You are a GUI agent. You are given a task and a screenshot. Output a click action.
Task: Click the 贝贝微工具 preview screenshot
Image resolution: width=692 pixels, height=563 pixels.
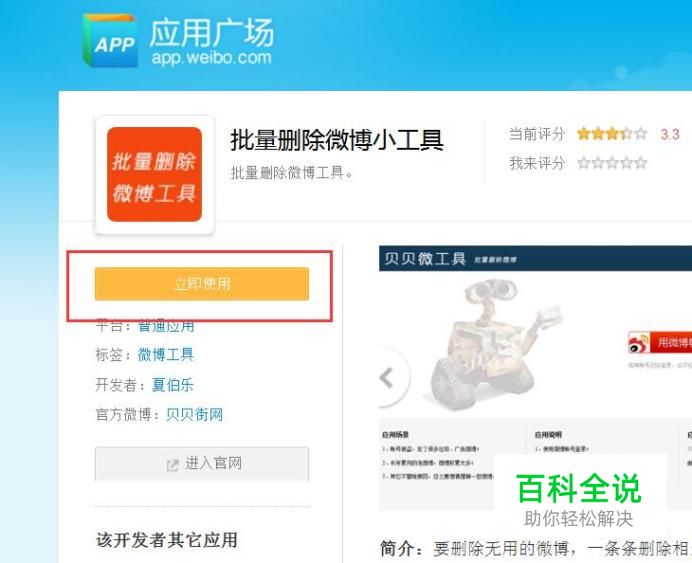coord(535,378)
